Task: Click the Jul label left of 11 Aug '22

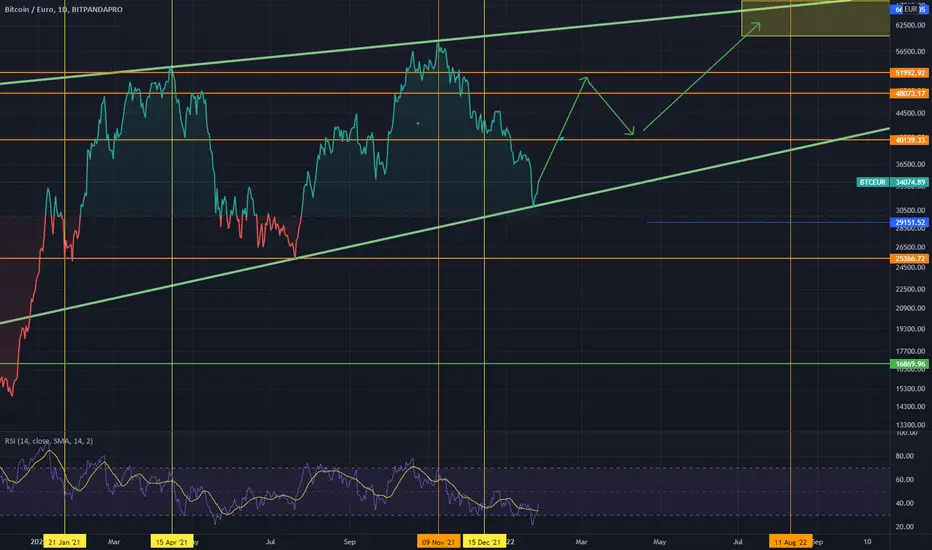Action: [x=738, y=542]
